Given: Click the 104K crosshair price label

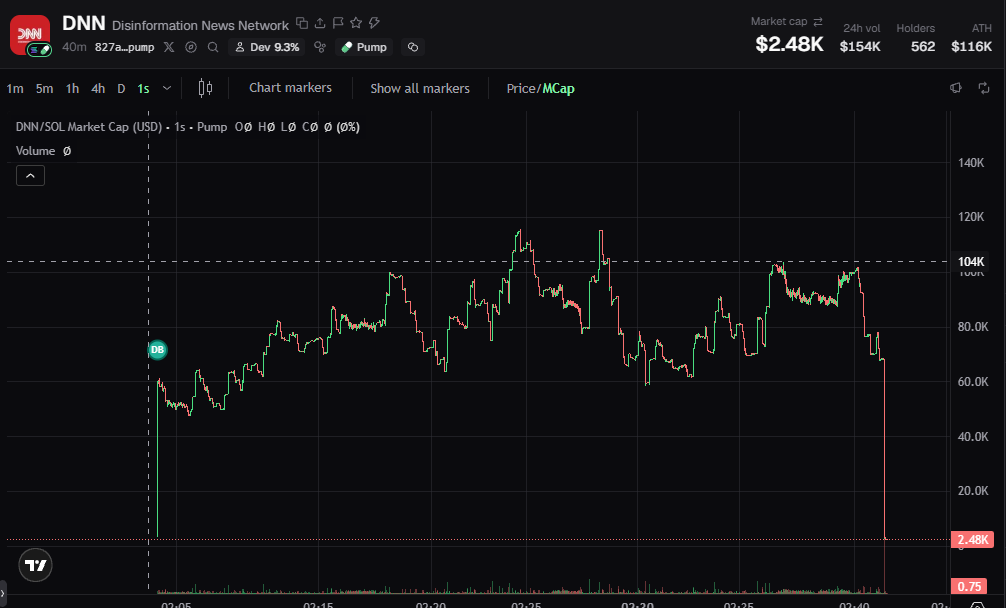Looking at the screenshot, I should [971, 262].
